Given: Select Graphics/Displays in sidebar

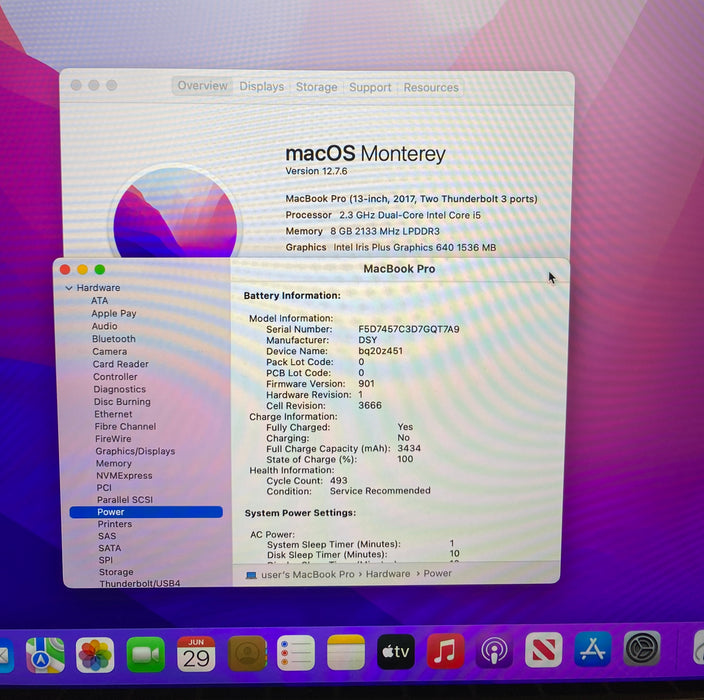Looking at the screenshot, I should [x=135, y=451].
